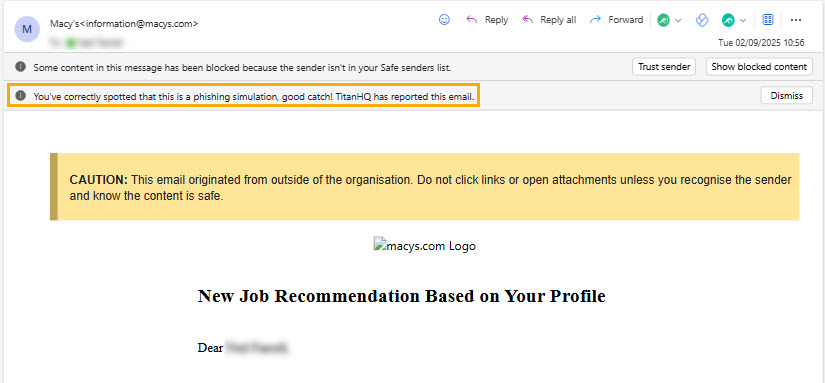Forward this Macy's email
This screenshot has height=383, width=825.
coord(617,20)
